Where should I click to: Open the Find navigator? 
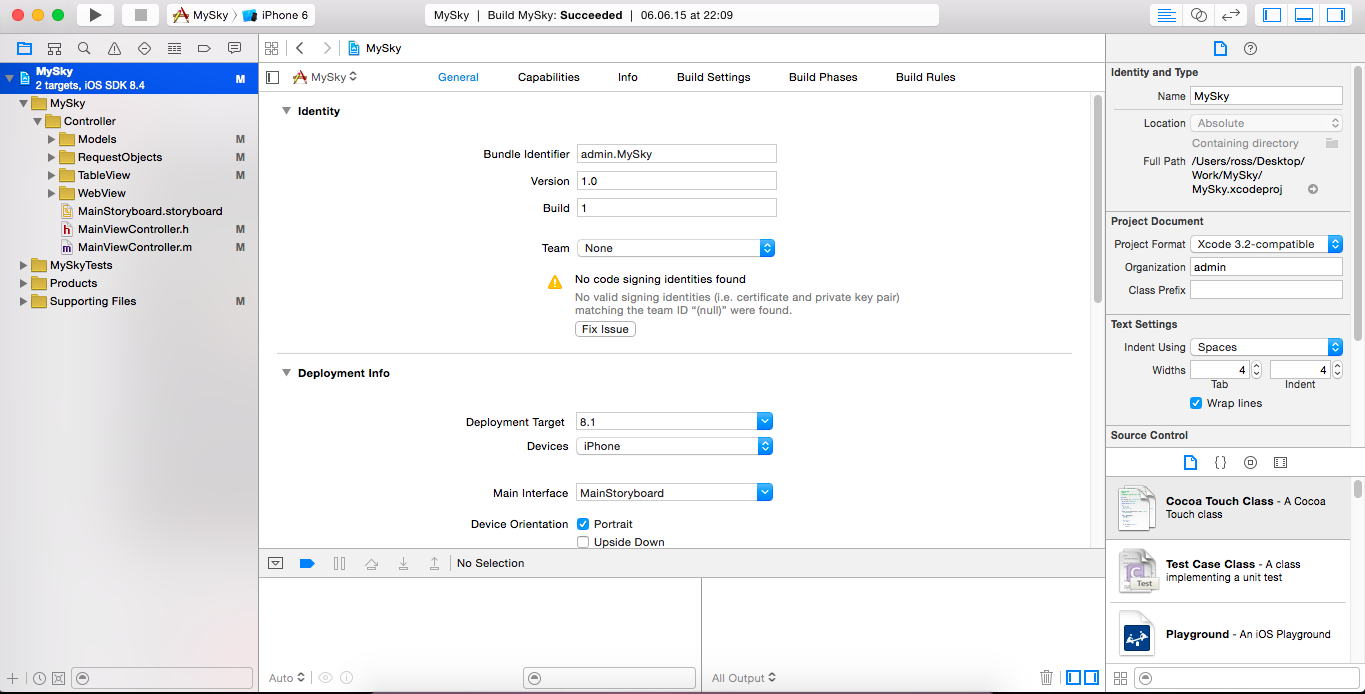(84, 48)
